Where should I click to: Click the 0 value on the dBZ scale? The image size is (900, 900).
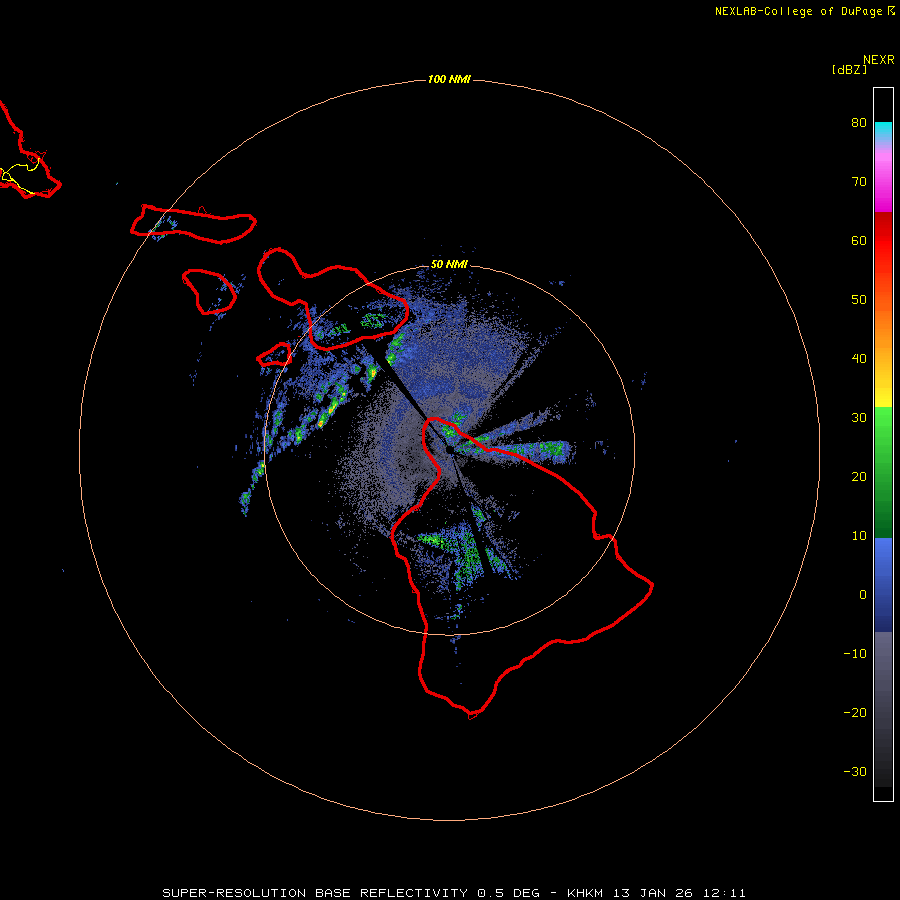click(863, 595)
